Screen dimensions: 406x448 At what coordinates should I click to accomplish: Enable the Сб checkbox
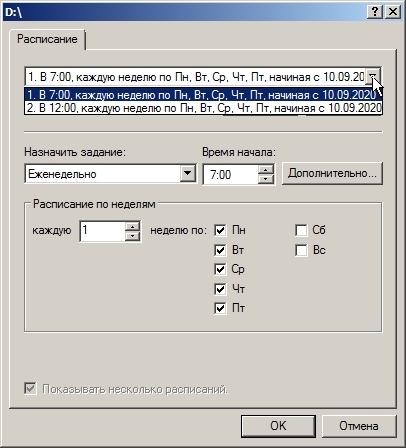[301, 230]
